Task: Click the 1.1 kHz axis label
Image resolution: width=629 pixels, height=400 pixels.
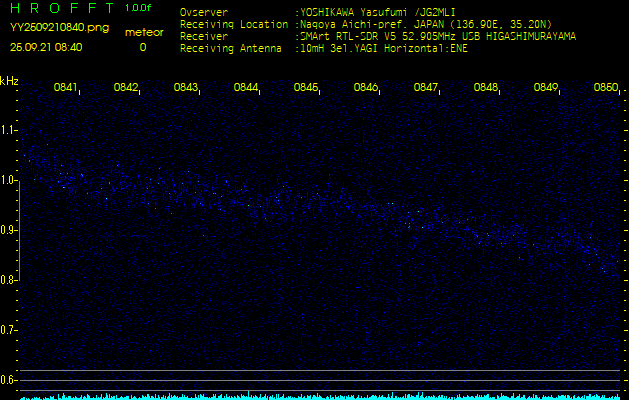Action: (9, 130)
